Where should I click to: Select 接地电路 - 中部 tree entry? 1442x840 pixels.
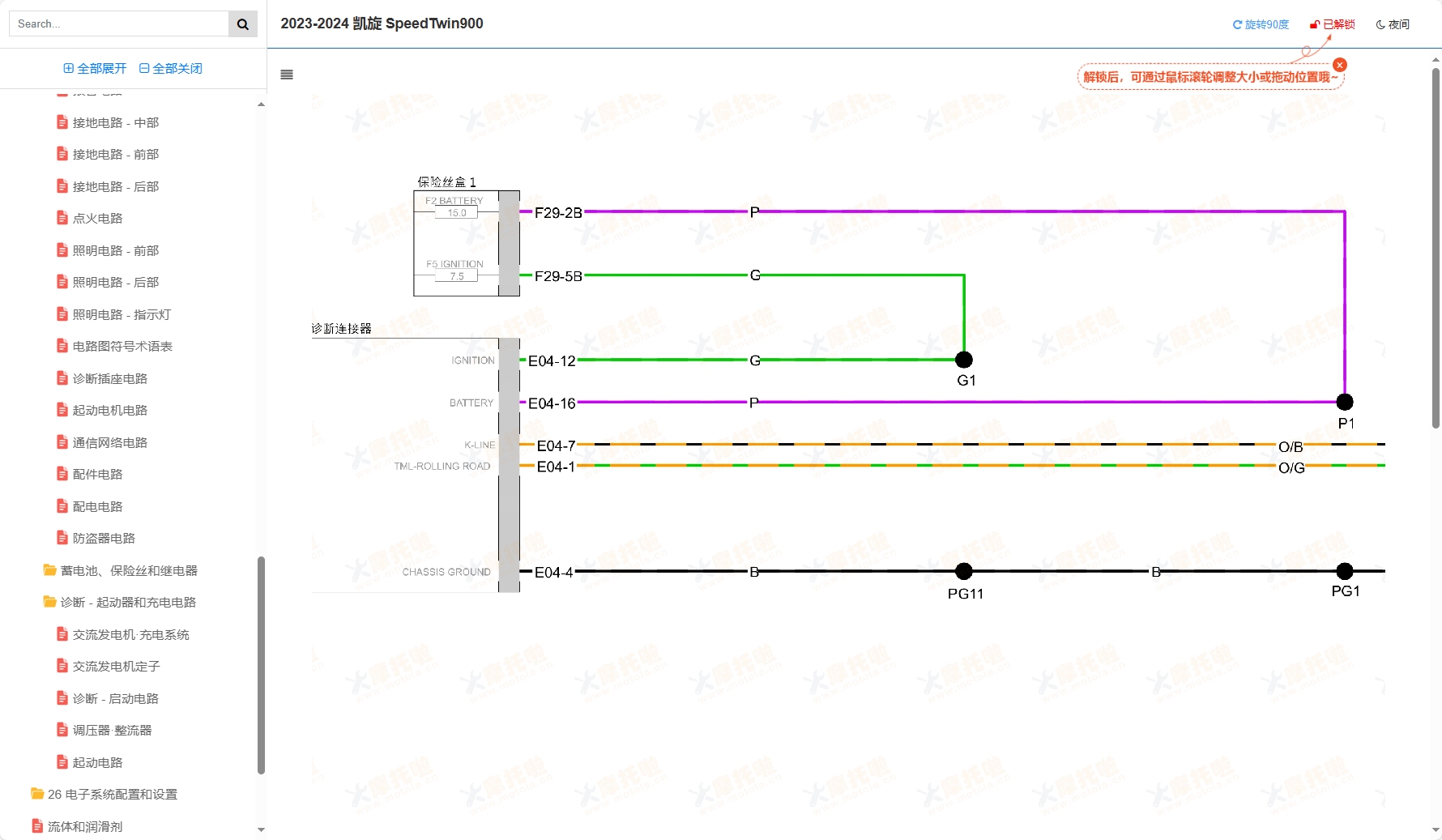click(x=116, y=122)
